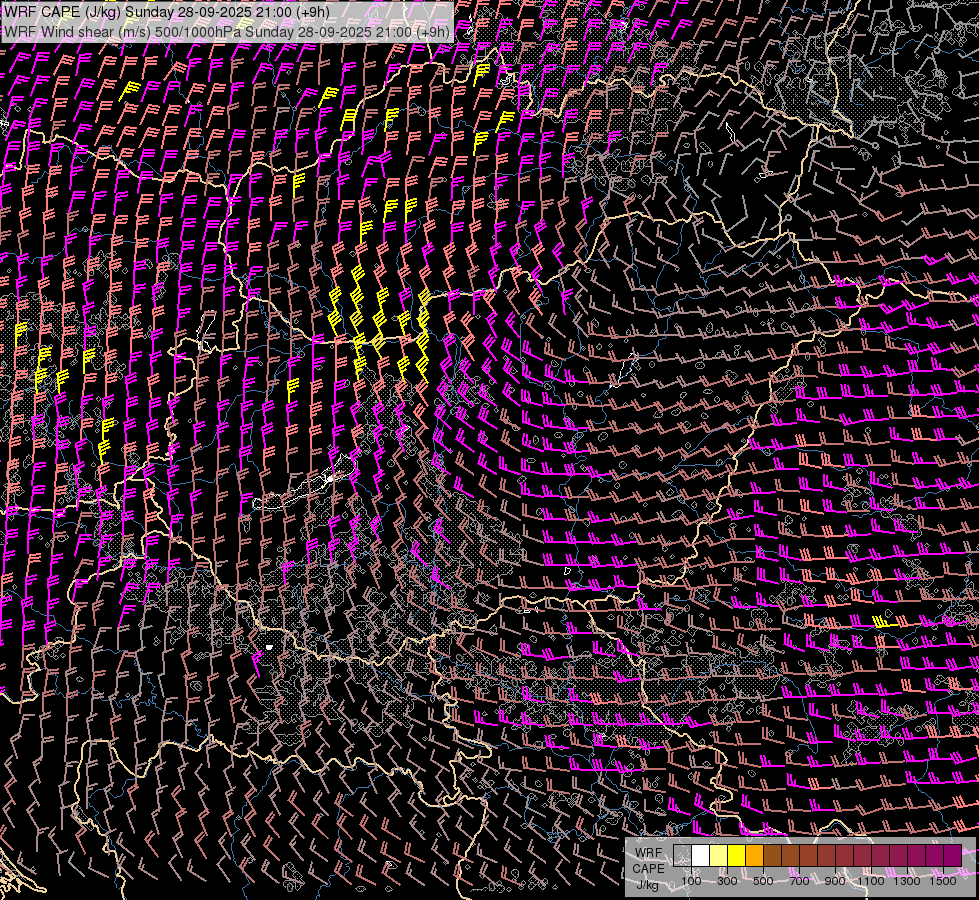
Task: Click the 500 value under the color bar
Action: (x=763, y=881)
